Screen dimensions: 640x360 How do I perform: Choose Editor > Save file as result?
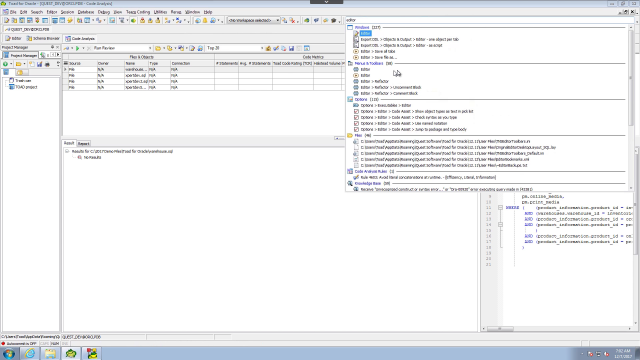[x=378, y=58]
